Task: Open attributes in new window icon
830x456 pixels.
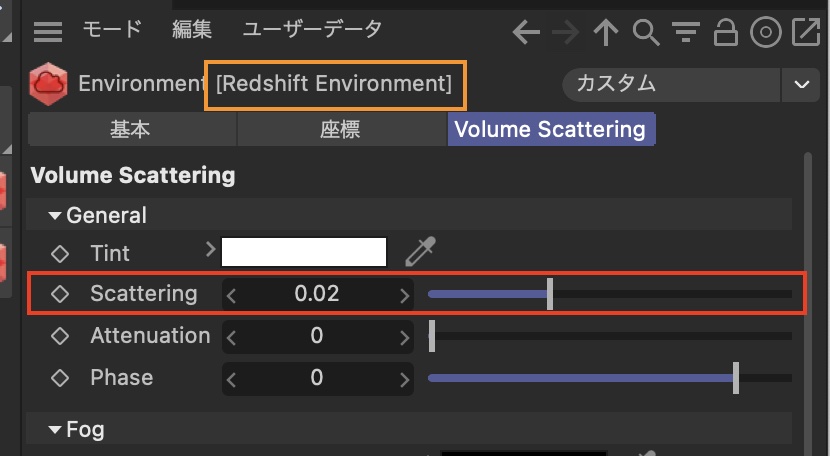Action: (x=805, y=33)
